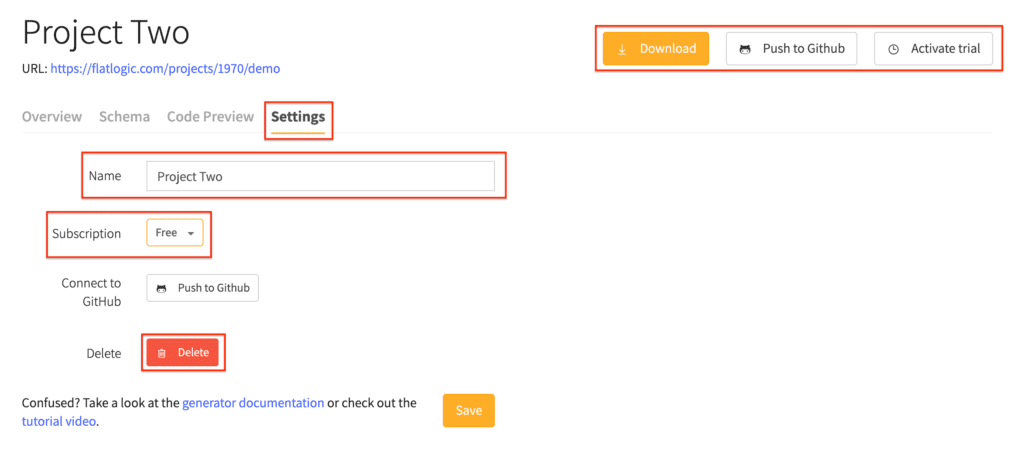The width and height of the screenshot is (1024, 450).
Task: Switch to the Overview tab
Action: tap(52, 117)
